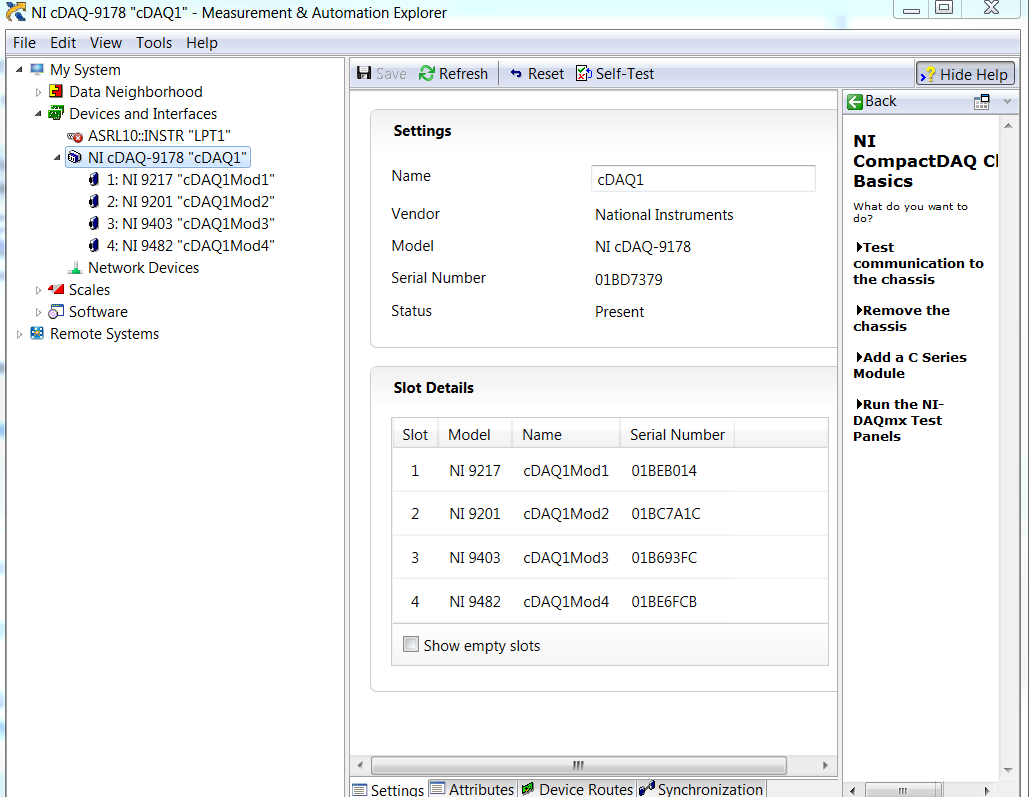Click the ASRL10::INSTR LPT1 port icon
The height and width of the screenshot is (797, 1034).
75,136
